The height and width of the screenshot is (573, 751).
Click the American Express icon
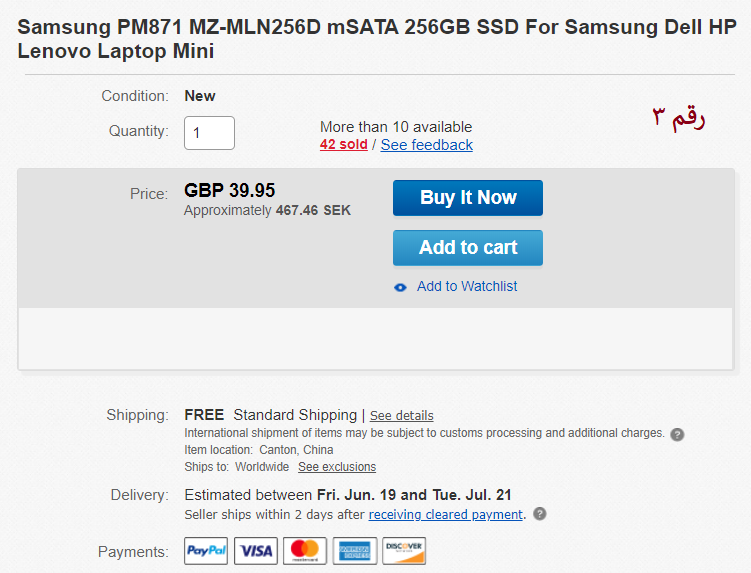[354, 551]
